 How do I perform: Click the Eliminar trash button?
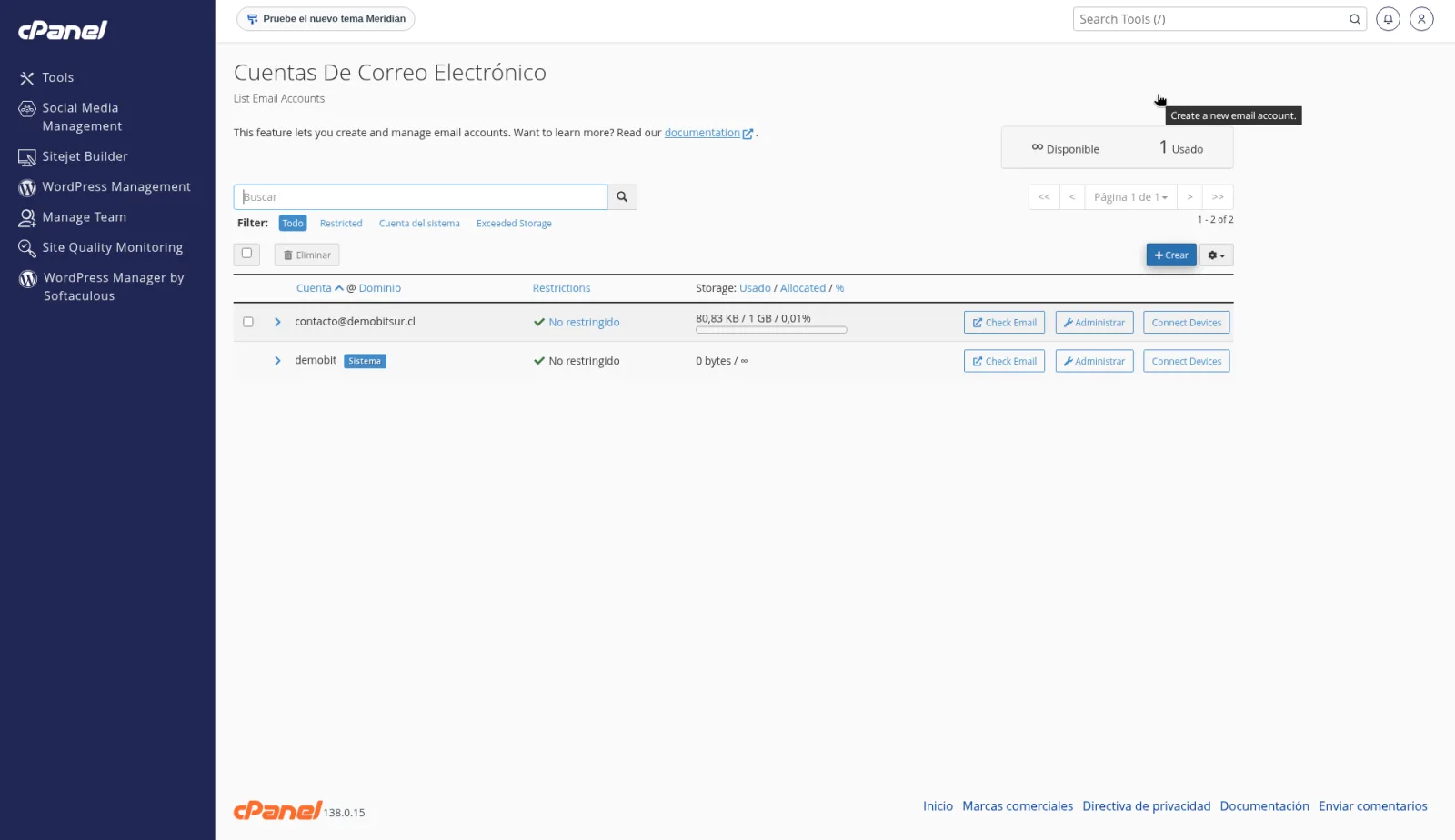(306, 255)
